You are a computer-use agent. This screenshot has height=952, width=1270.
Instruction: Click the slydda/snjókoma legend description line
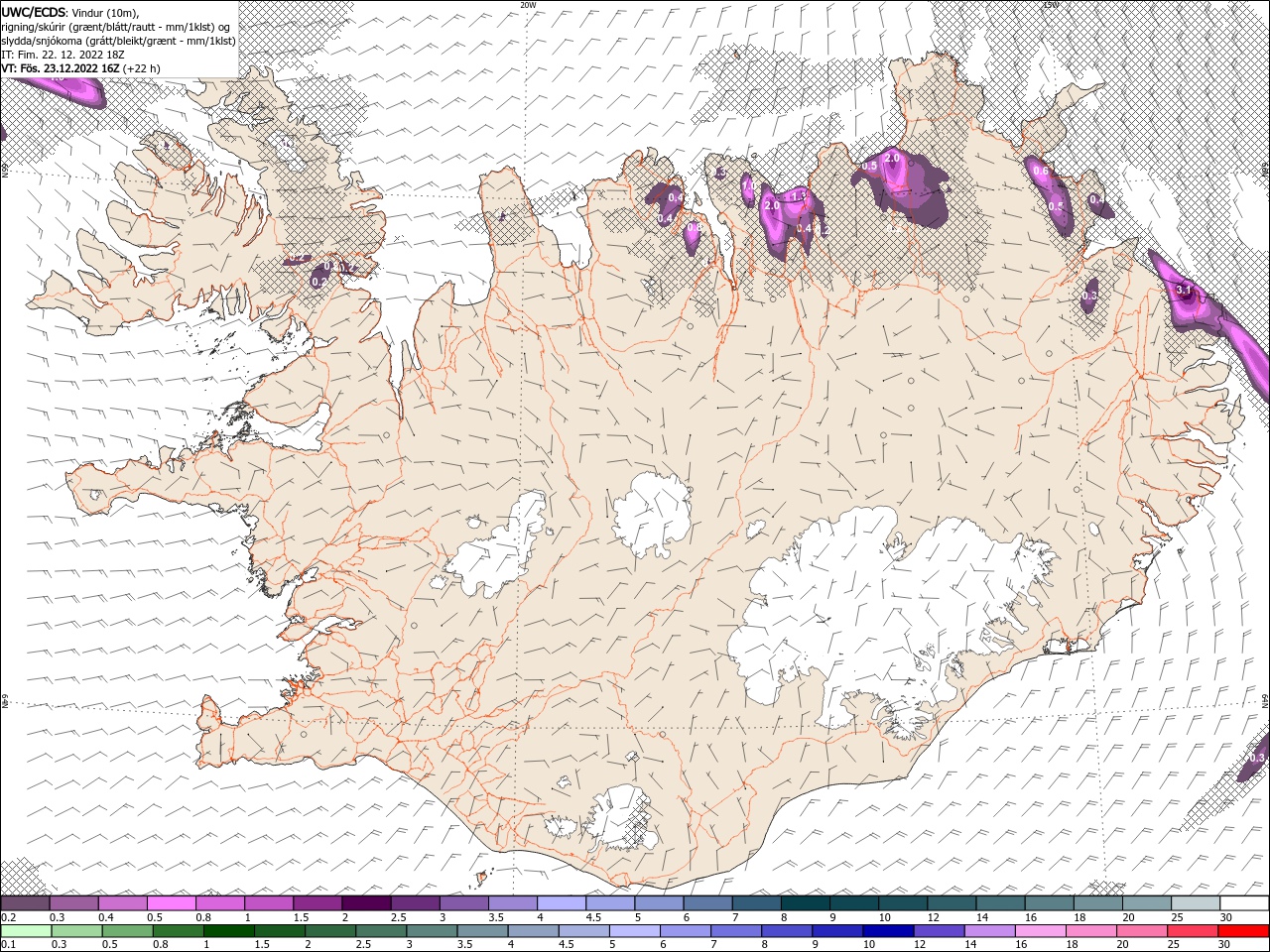click(x=118, y=41)
